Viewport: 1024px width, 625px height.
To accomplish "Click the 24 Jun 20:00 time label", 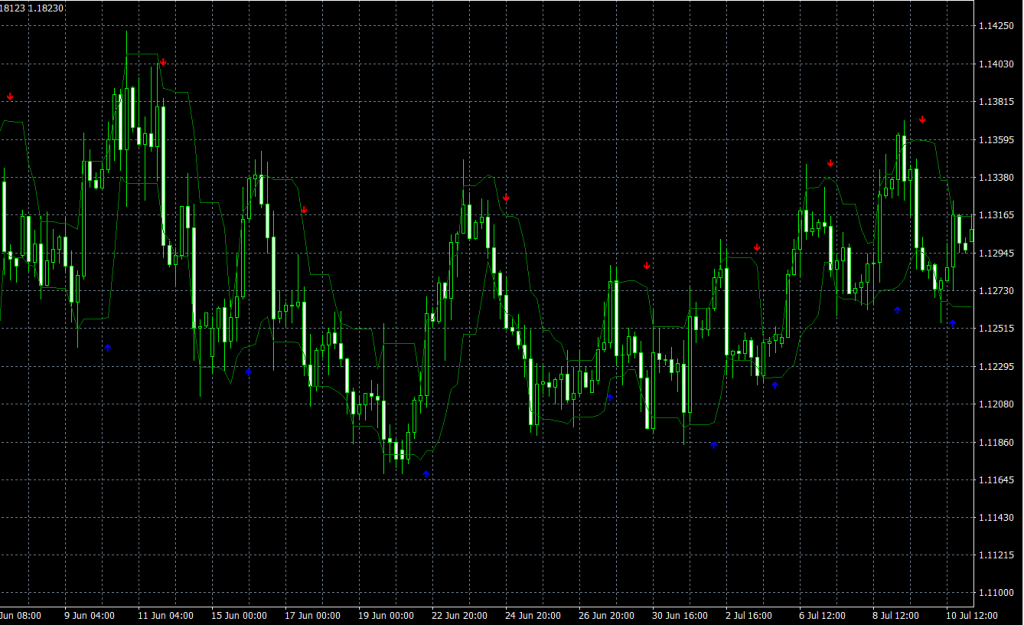I will (533, 615).
